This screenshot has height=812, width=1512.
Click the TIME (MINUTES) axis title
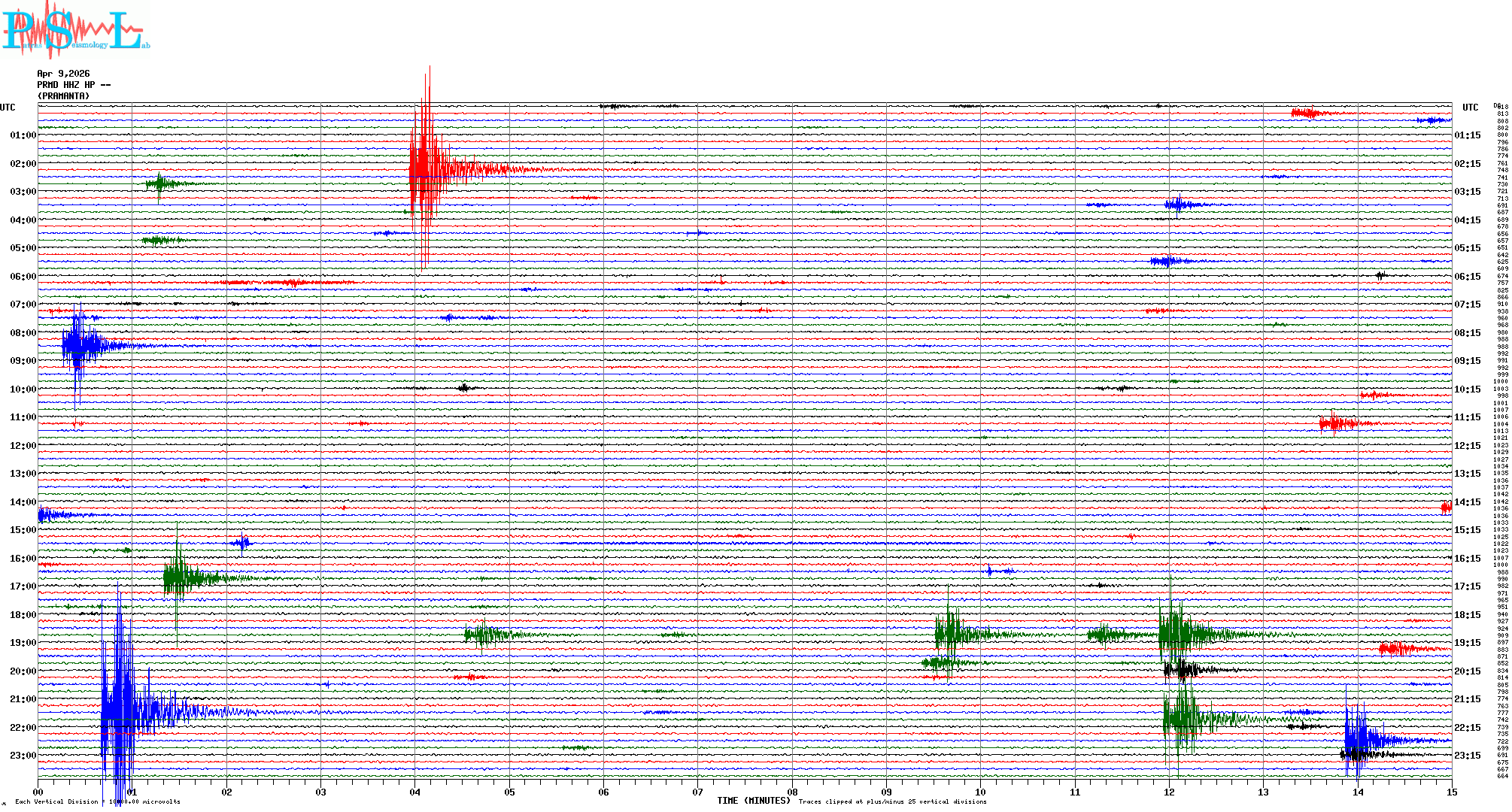753,801
